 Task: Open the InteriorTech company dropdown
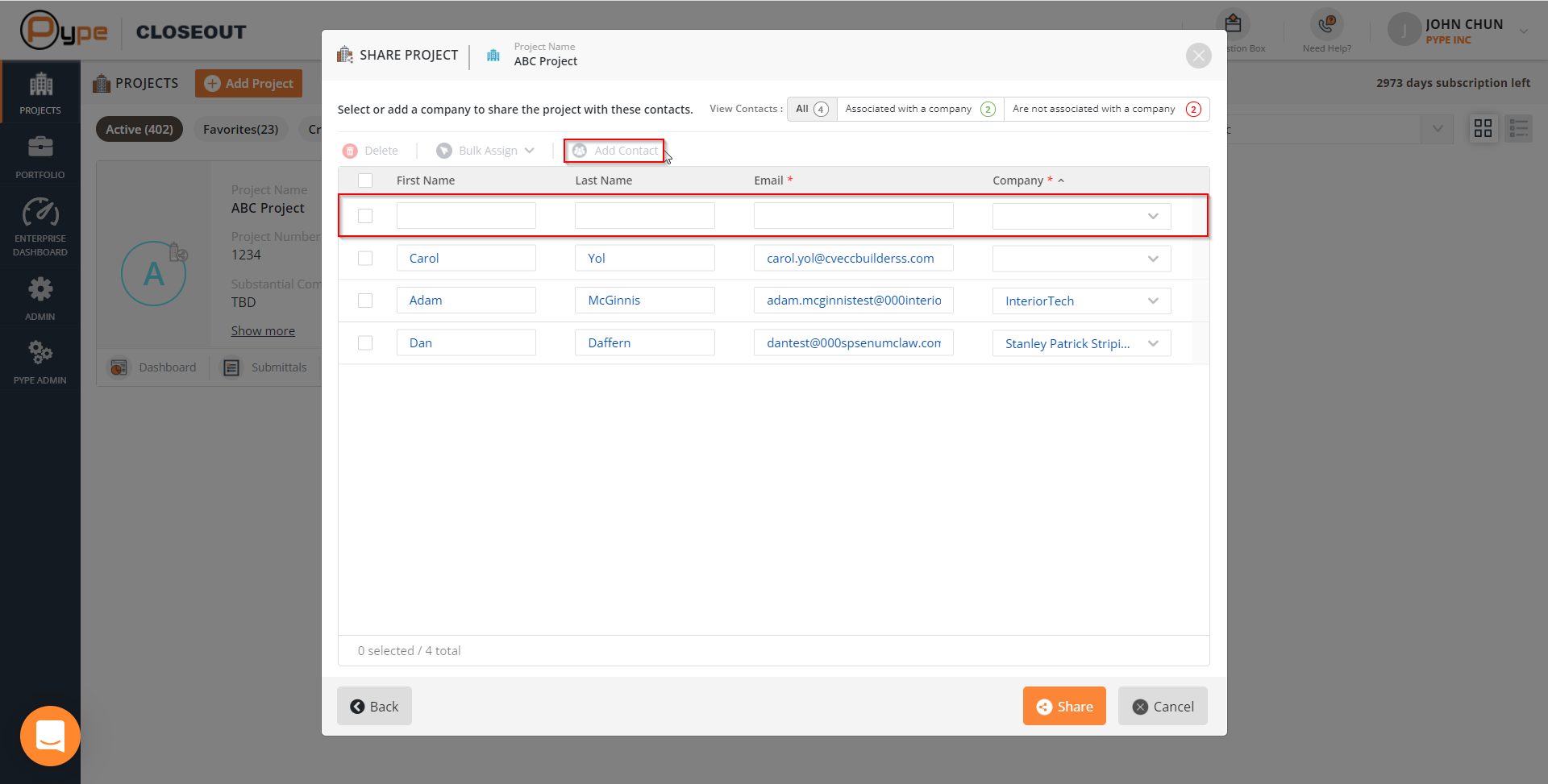pos(1081,301)
